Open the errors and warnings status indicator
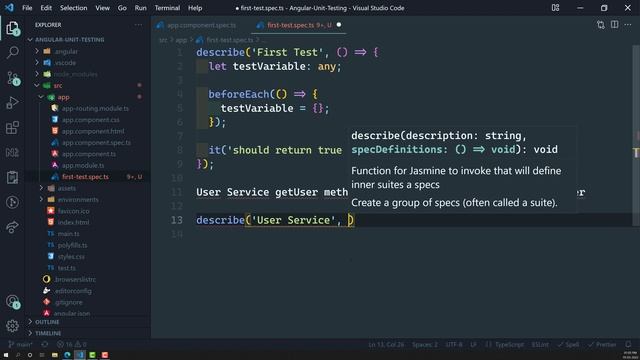Viewport: 640px width, 360px height. pos(72,344)
